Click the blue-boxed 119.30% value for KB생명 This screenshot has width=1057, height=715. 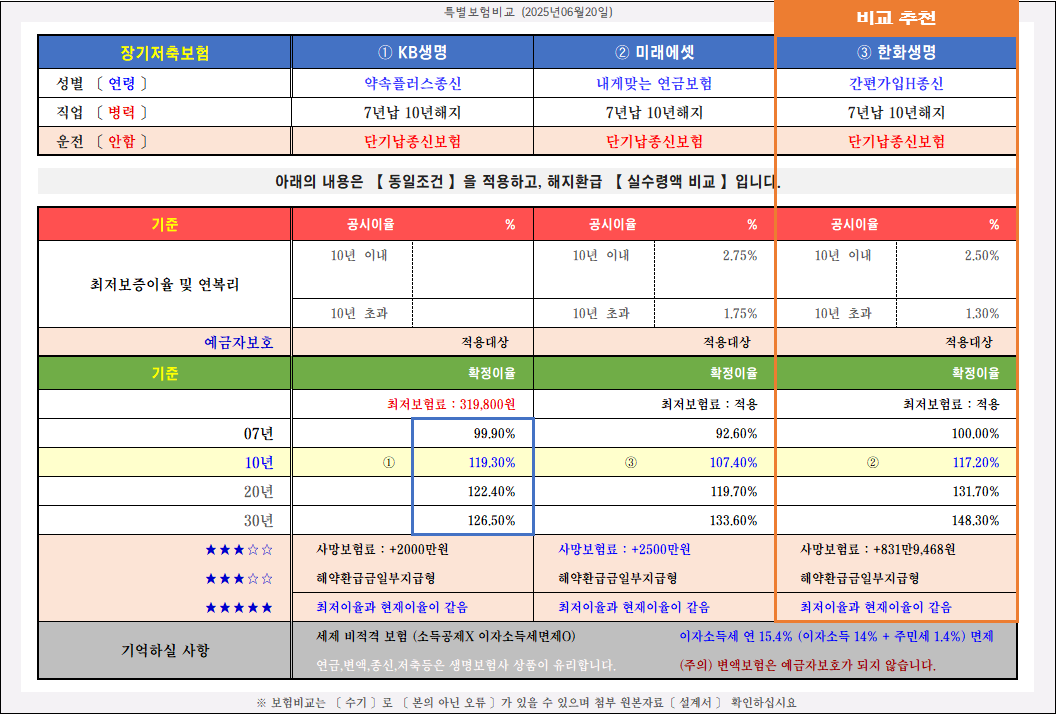[x=496, y=462]
